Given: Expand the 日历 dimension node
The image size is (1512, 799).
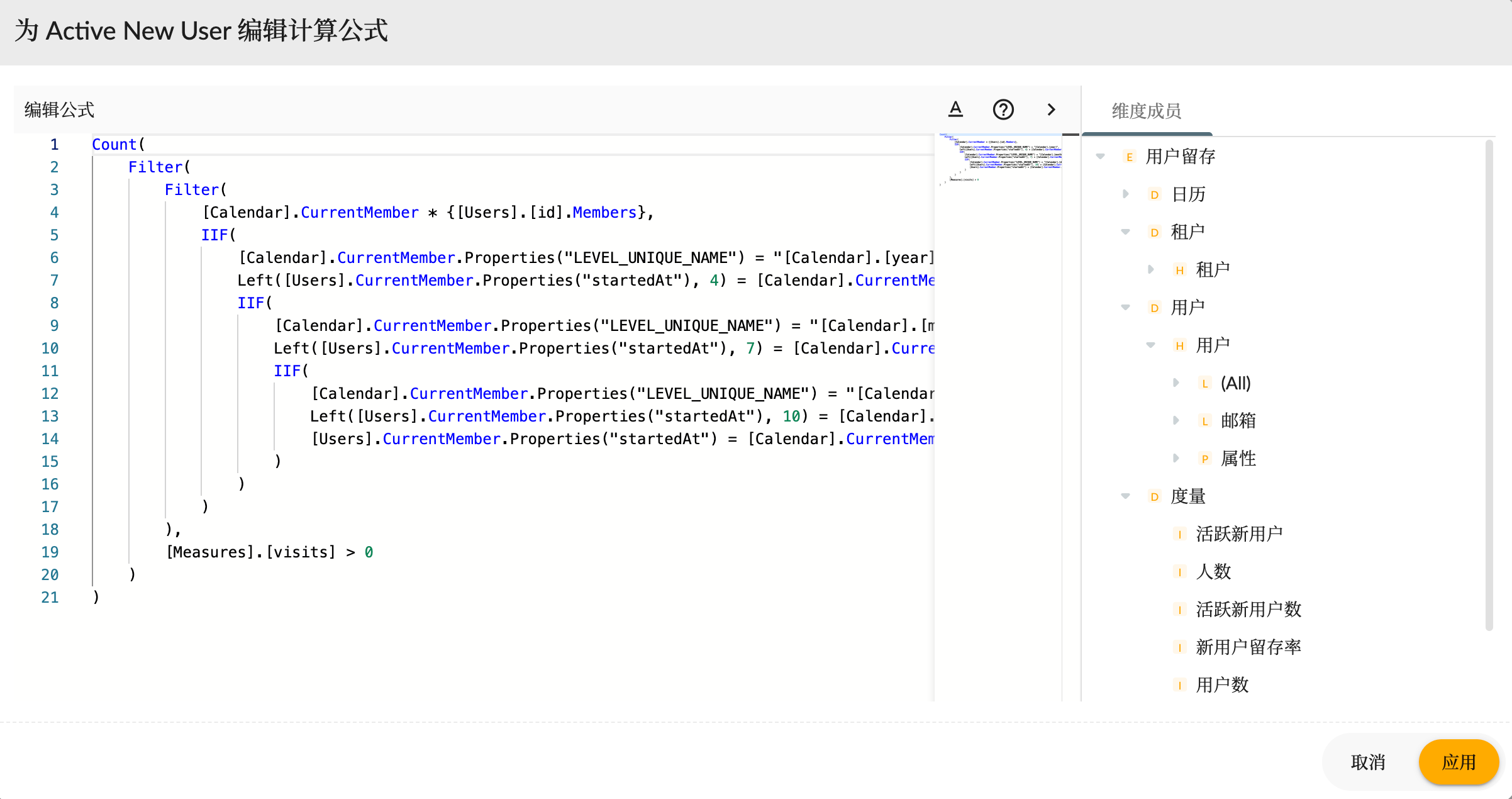Looking at the screenshot, I should [x=1126, y=194].
